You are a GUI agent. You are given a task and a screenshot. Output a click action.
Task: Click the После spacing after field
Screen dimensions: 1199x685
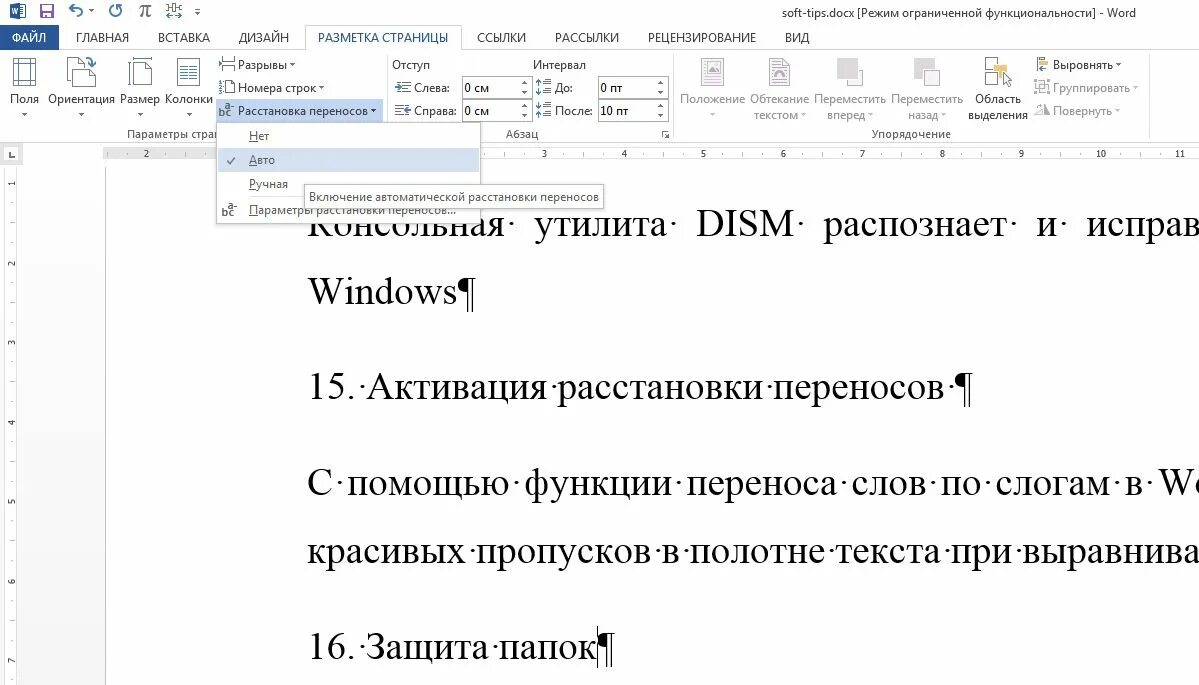pos(626,111)
